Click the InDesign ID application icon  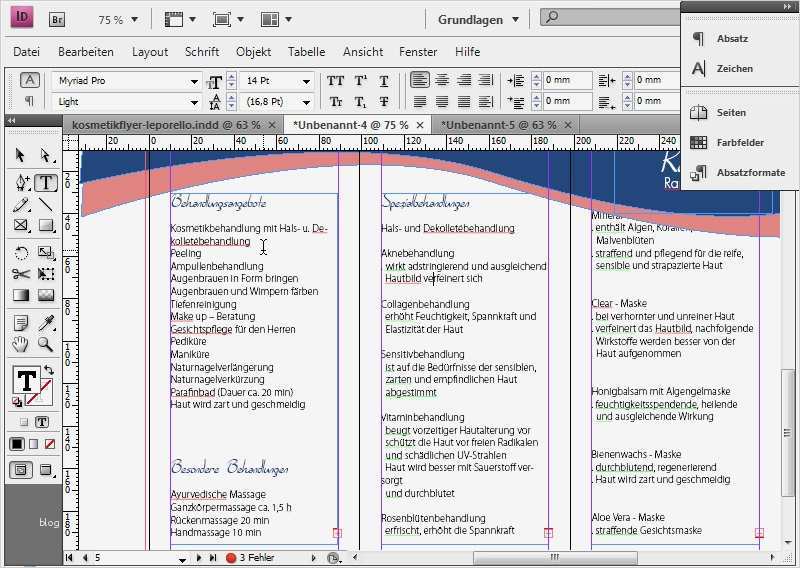point(21,17)
